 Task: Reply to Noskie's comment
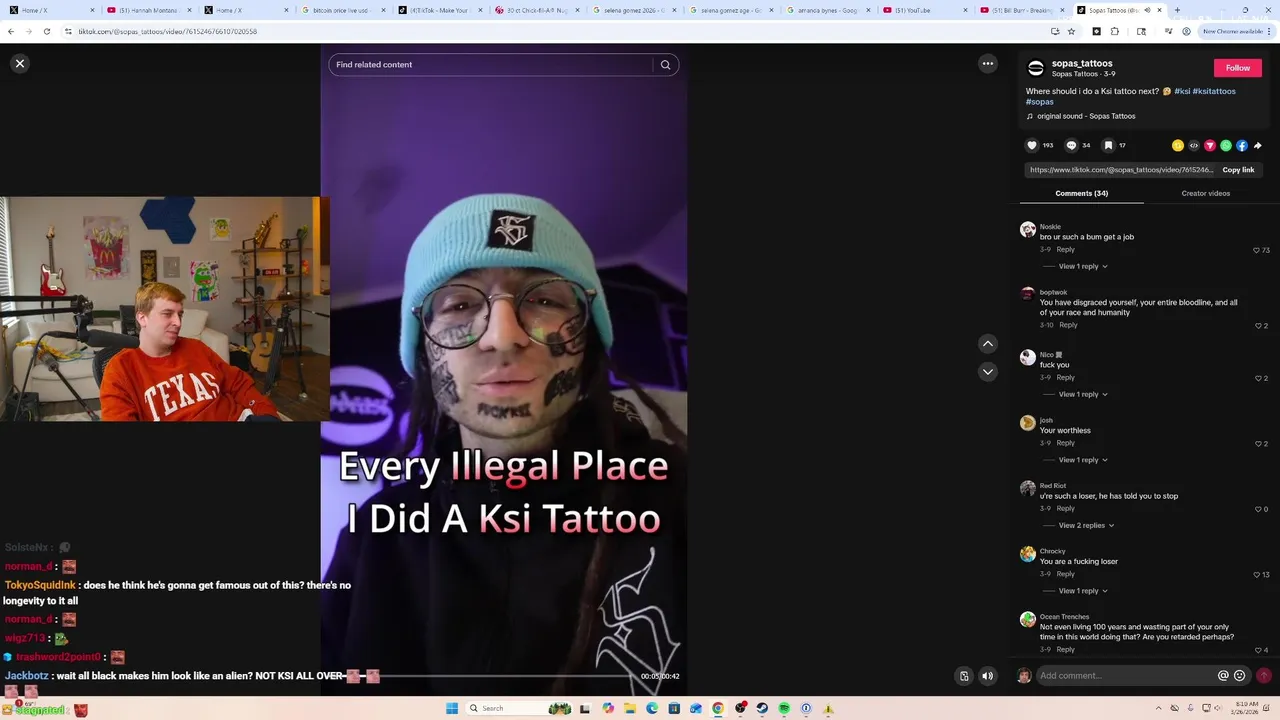[x=1066, y=250]
